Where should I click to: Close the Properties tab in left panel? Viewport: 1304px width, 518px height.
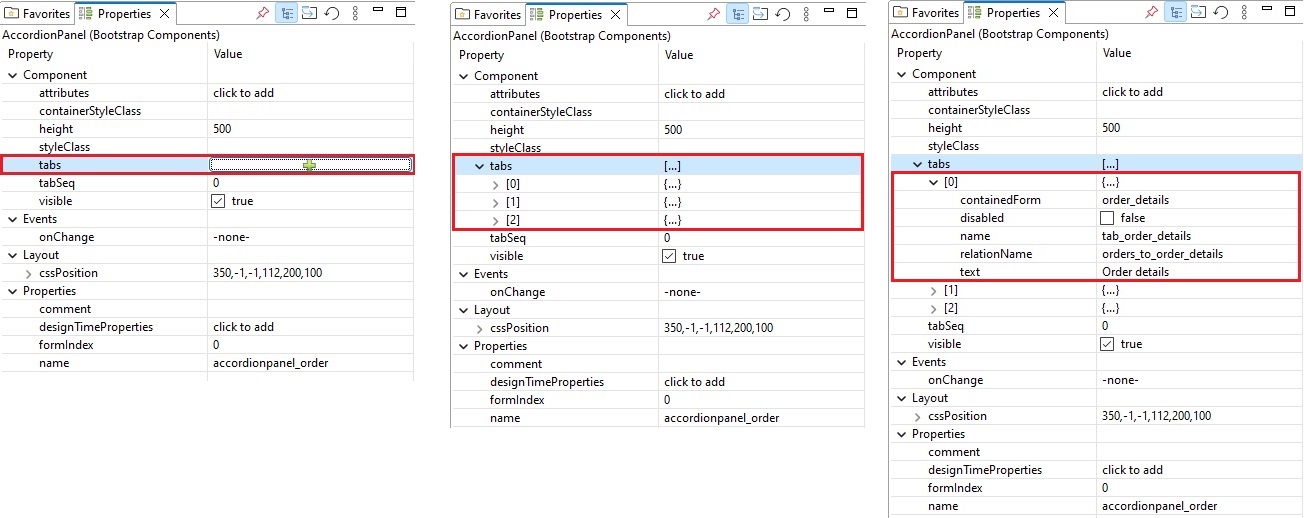[165, 14]
